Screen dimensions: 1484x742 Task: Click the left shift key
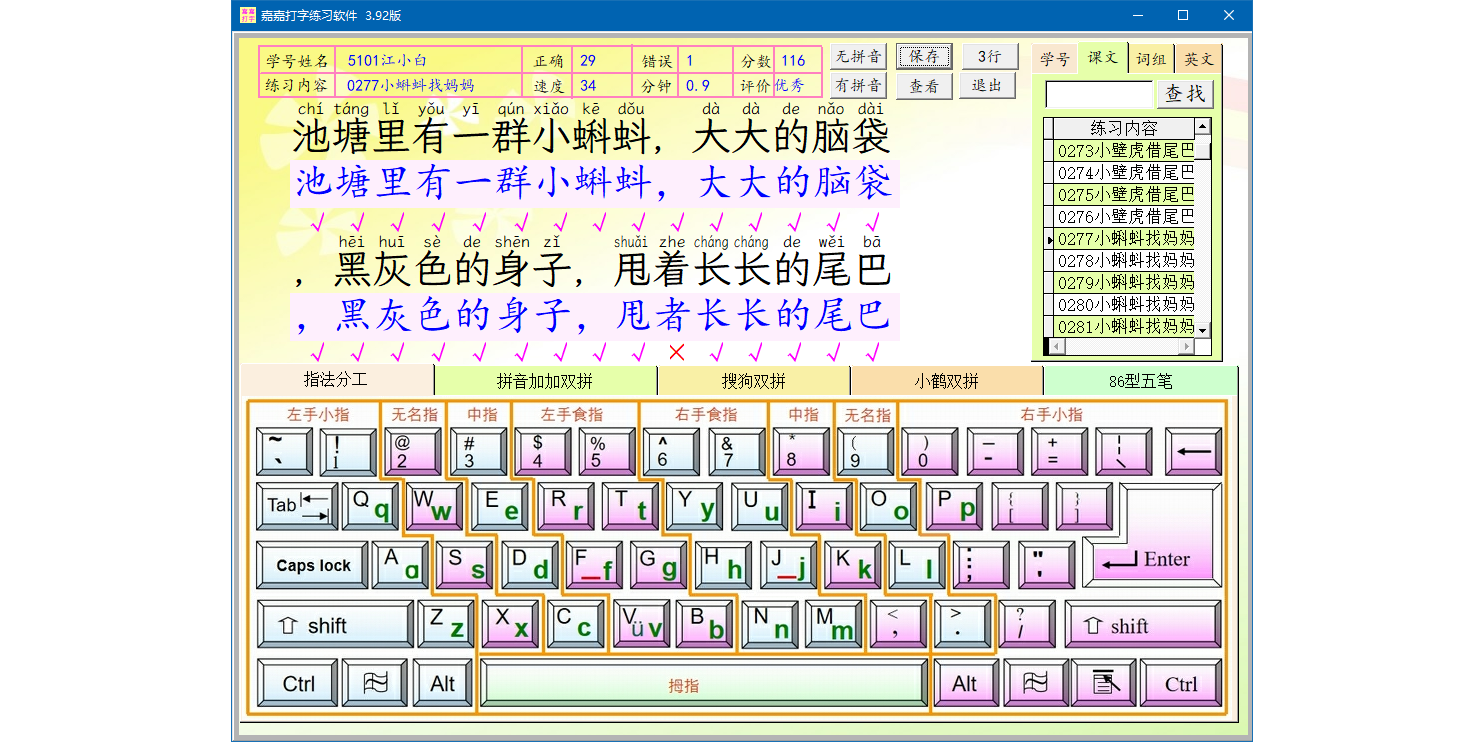[335, 625]
